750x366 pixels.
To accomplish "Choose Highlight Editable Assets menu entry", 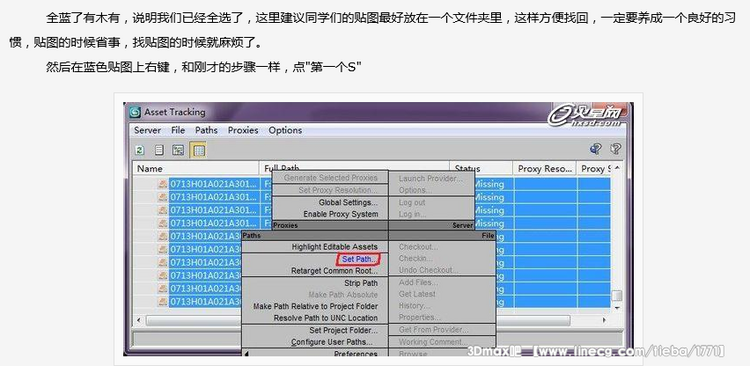I will 334,247.
